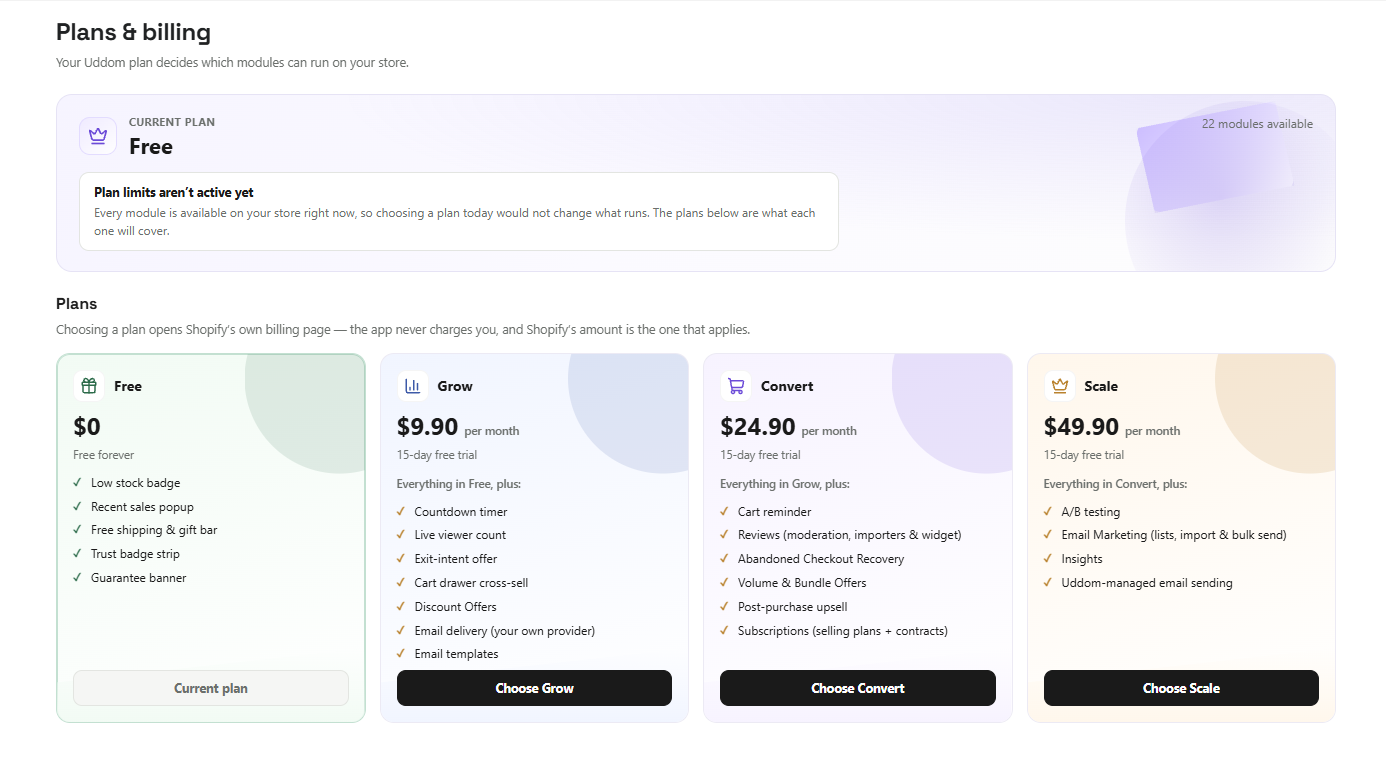This screenshot has width=1386, height=762.
Task: Click "22 modules available" text
Action: point(1257,124)
